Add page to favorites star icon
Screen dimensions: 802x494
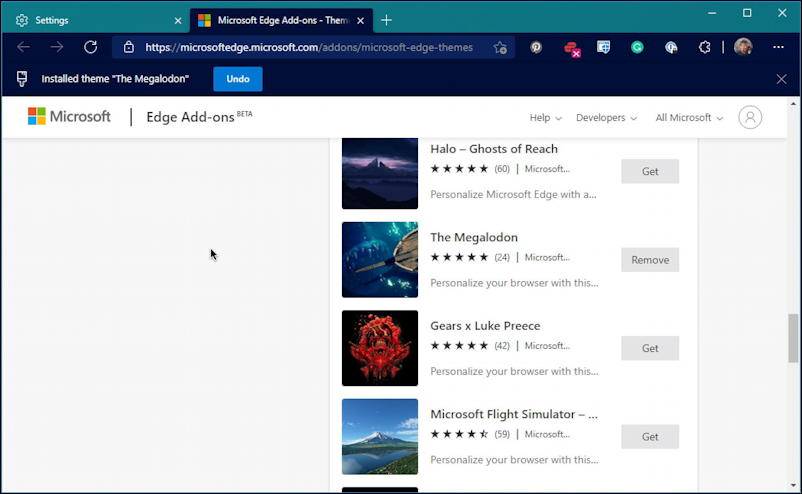click(500, 48)
